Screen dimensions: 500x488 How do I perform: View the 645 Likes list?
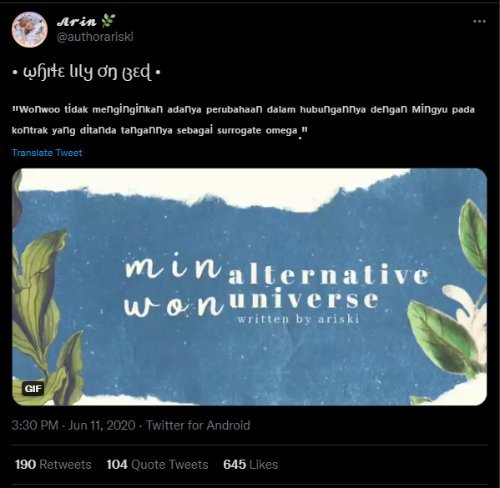250,465
